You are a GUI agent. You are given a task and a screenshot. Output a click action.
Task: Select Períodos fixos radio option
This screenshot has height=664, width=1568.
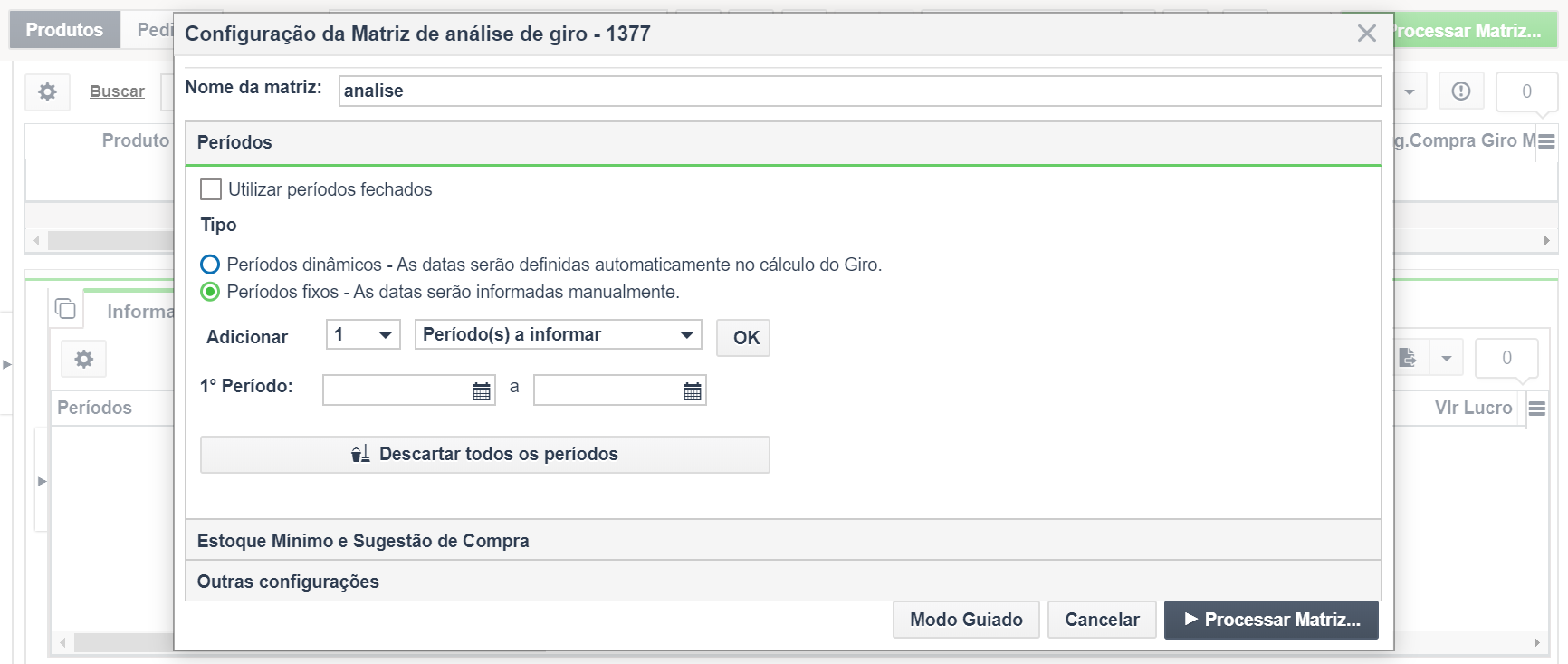pos(210,292)
